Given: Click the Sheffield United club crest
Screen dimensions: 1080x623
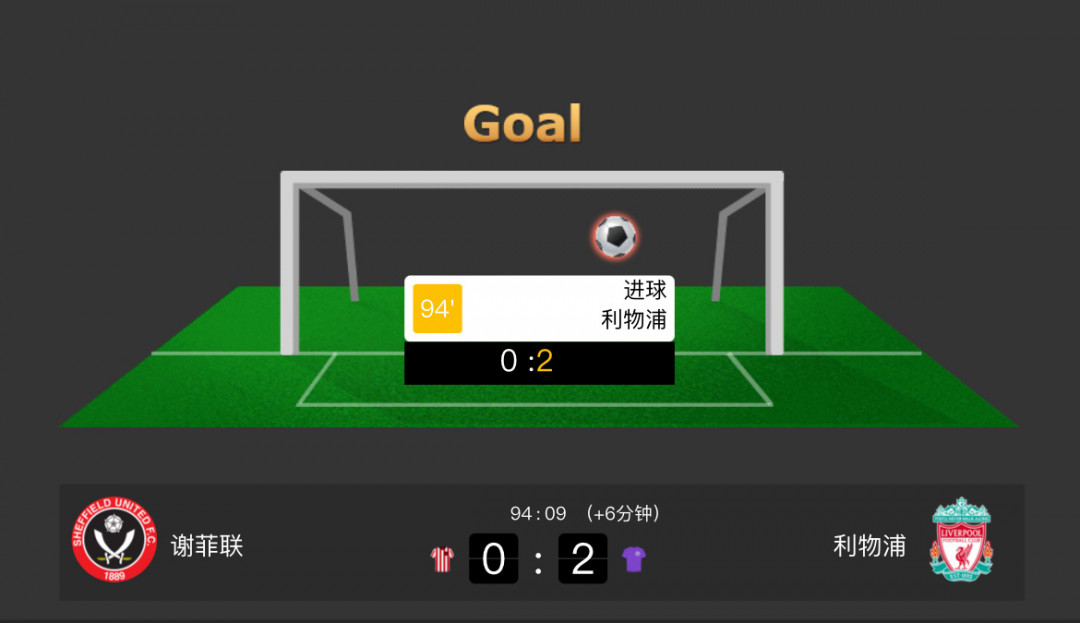Looking at the screenshot, I should coord(114,539).
